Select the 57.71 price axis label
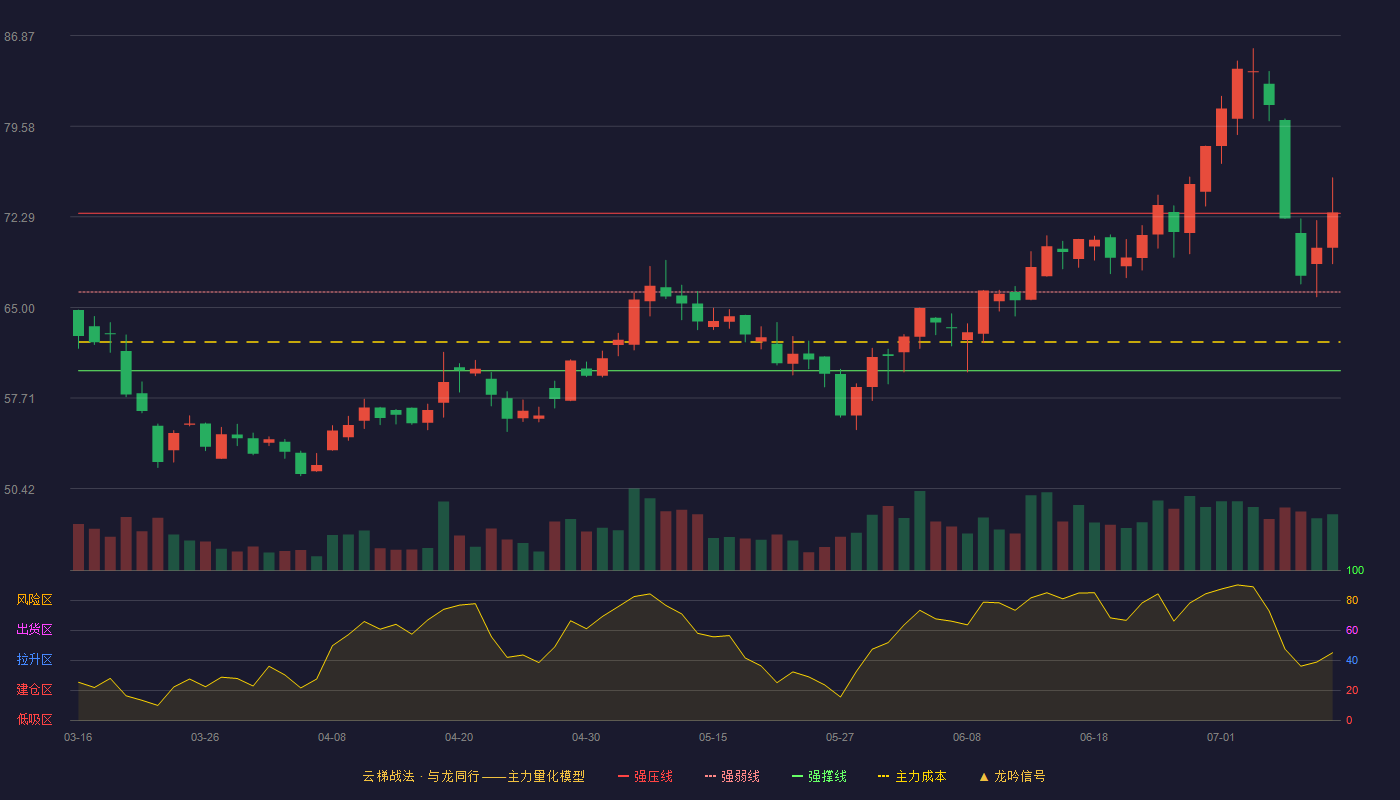The image size is (1400, 800). coord(19,399)
